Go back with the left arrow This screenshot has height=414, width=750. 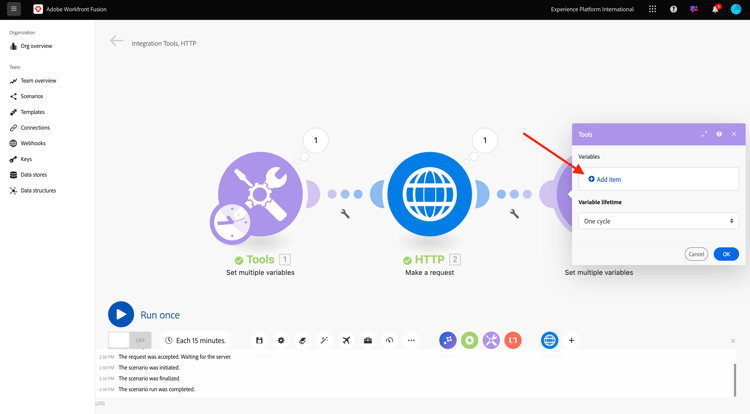coord(116,41)
